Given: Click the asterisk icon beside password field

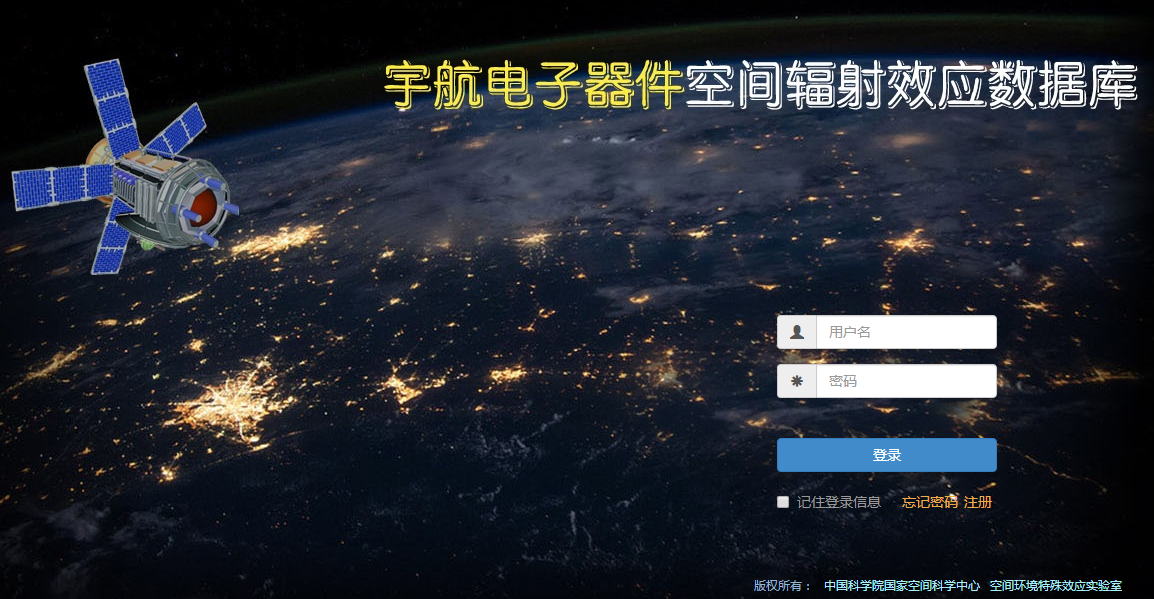Looking at the screenshot, I should 797,381.
